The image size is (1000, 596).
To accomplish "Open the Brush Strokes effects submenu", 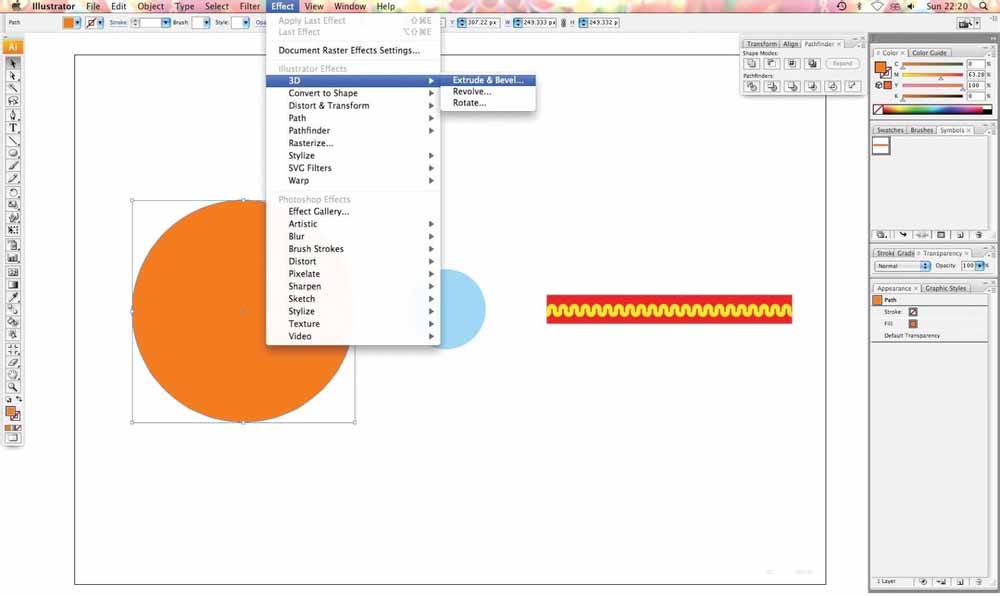I will pyautogui.click(x=353, y=249).
